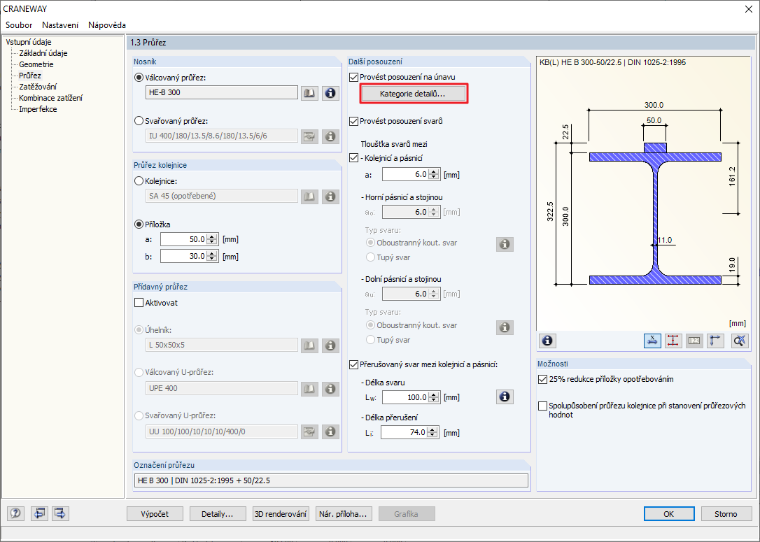
Task: Select Geometrie in navigation tree
Action: [x=36, y=64]
